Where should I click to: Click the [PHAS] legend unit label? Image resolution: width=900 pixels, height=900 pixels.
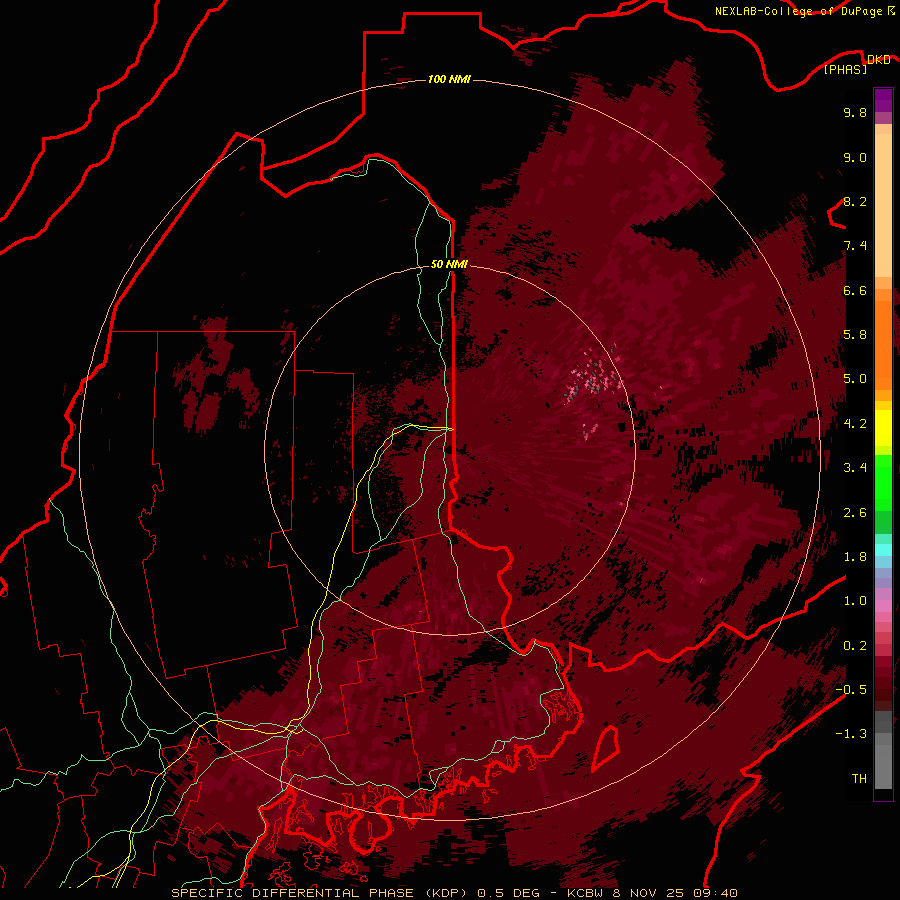click(845, 70)
